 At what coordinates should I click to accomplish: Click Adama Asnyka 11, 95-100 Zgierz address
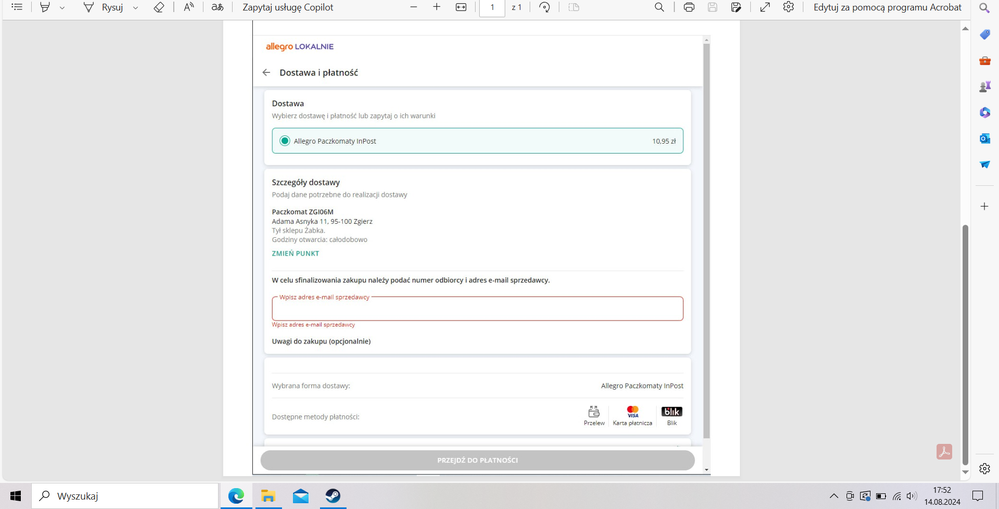[322, 221]
